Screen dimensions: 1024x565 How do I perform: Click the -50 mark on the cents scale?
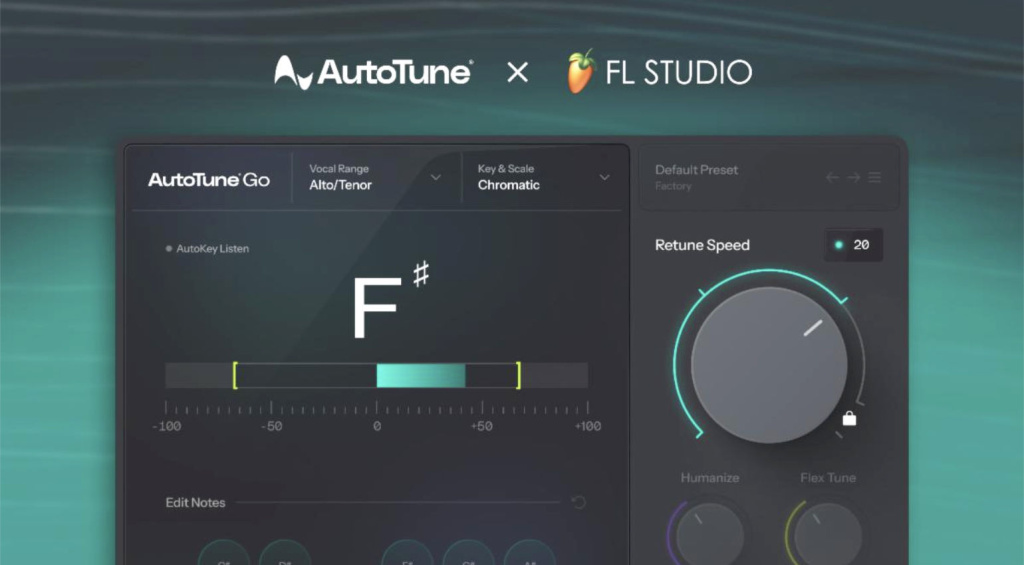point(271,426)
